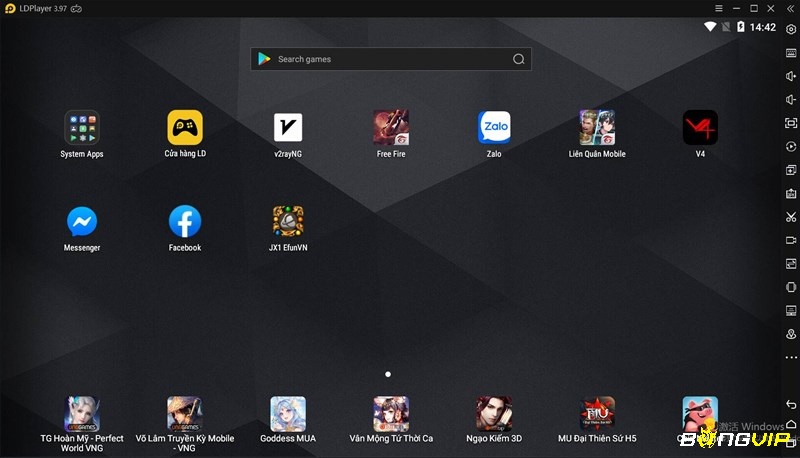Tap the Wi-Fi status icon
Viewport: 800px width, 458px height.
click(x=710, y=27)
